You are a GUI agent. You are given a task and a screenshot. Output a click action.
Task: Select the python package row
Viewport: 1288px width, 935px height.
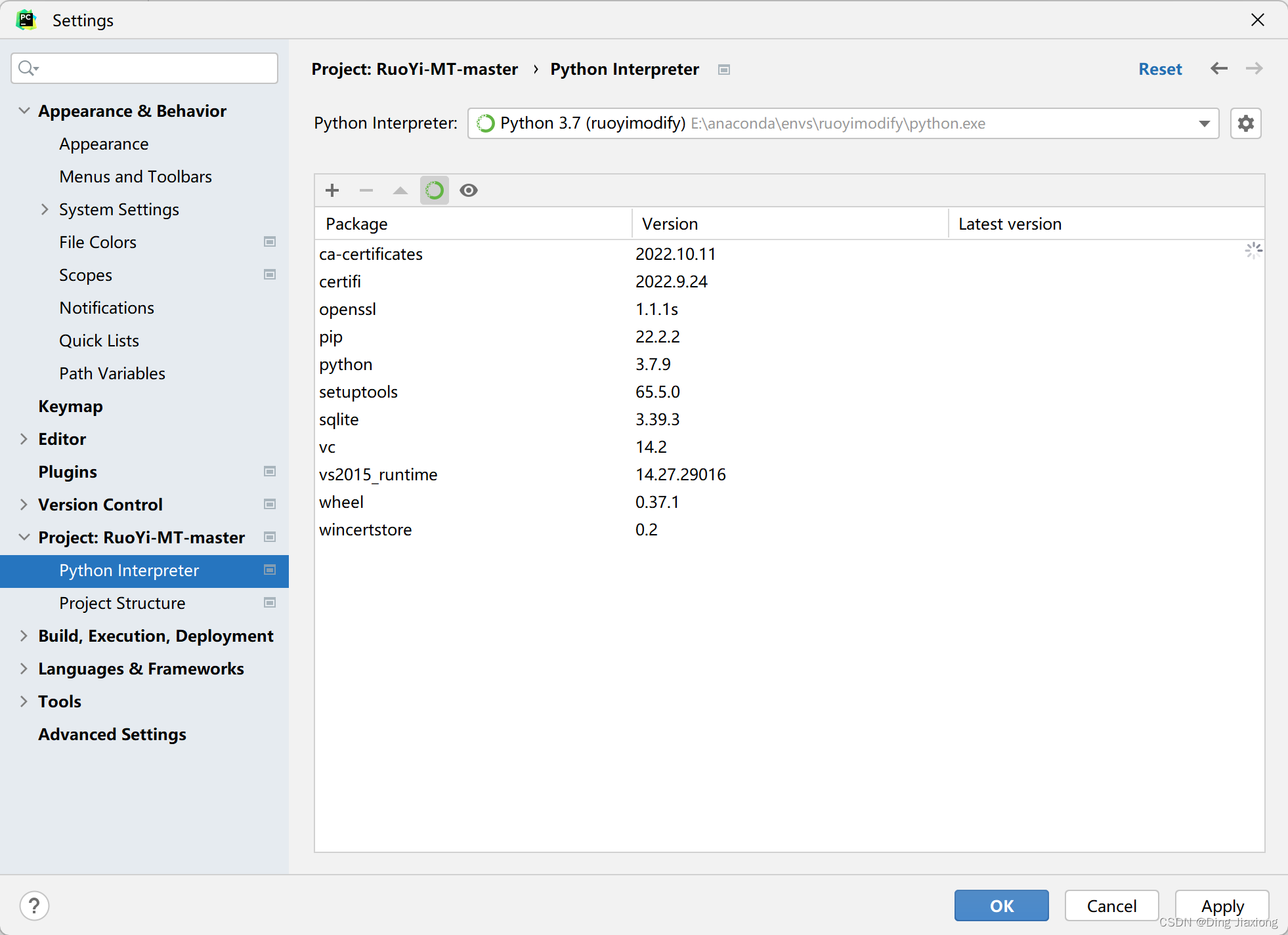pos(790,364)
